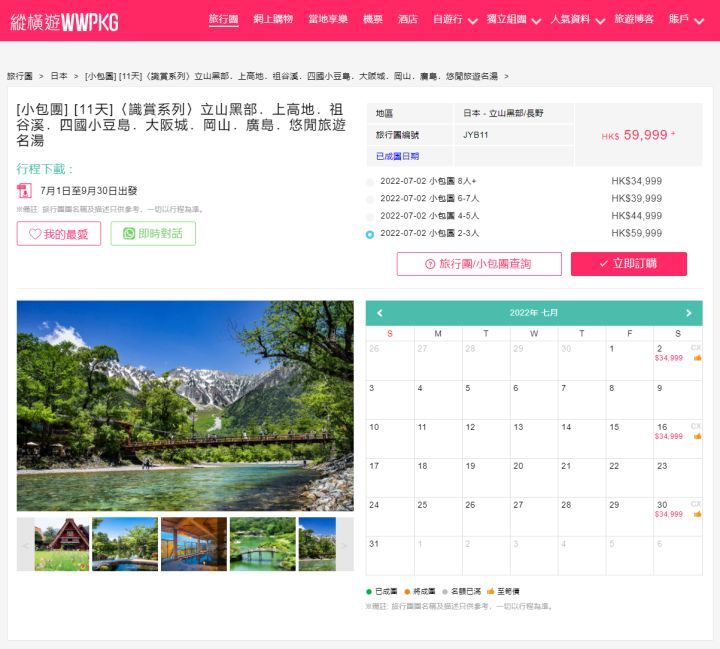Click the main Kamikochi bridge photo
The width and height of the screenshot is (720, 649).
(x=185, y=406)
